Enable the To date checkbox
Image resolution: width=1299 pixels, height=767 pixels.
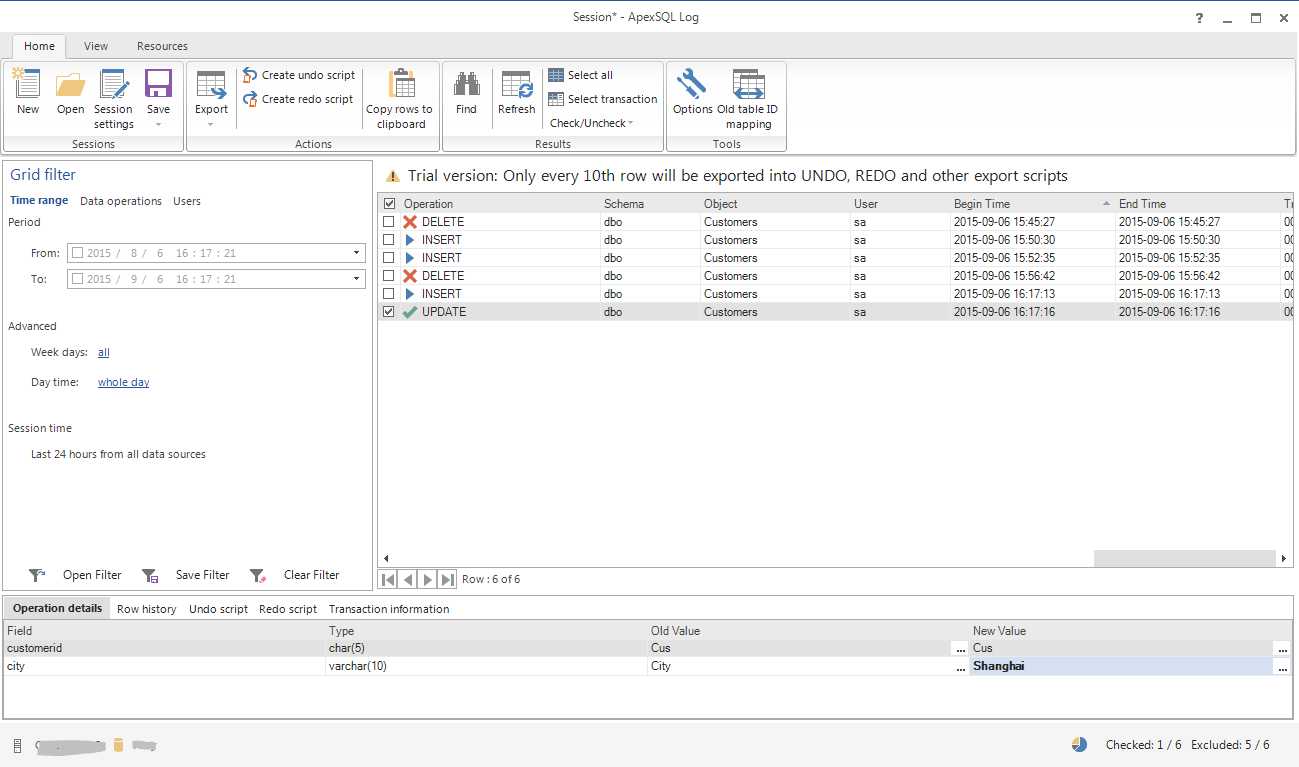[77, 279]
